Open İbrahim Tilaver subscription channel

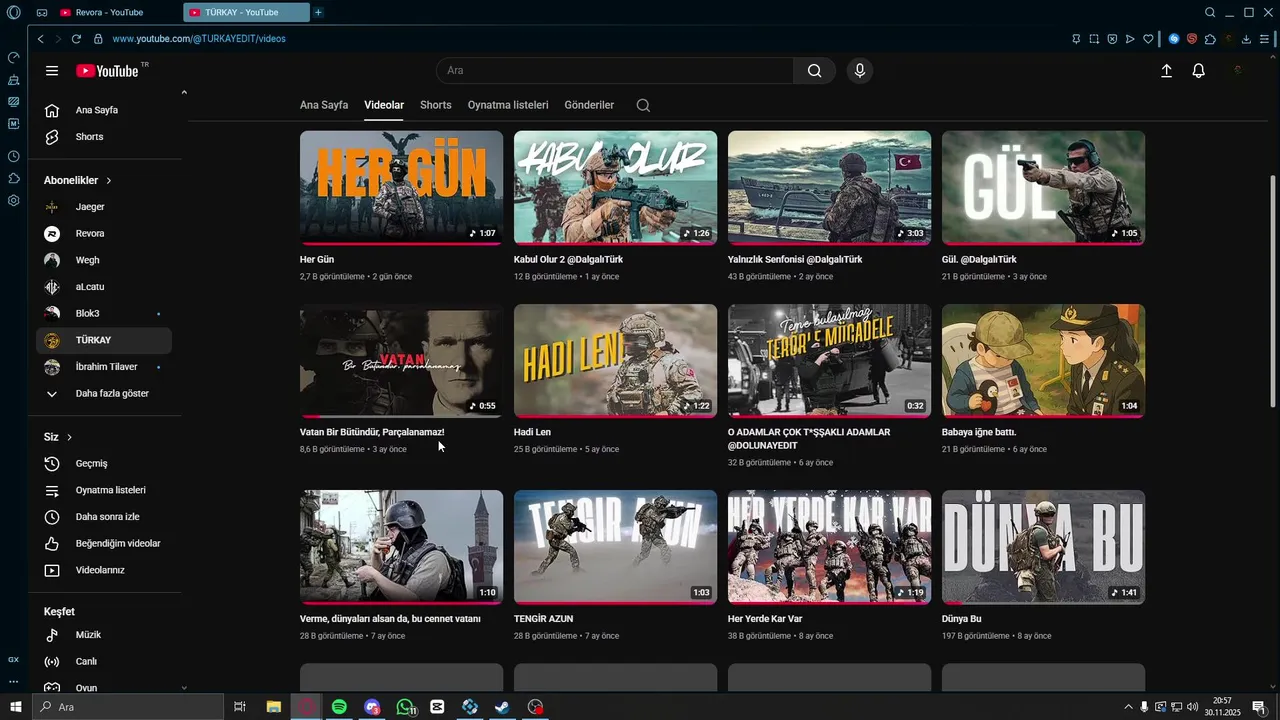(104, 367)
